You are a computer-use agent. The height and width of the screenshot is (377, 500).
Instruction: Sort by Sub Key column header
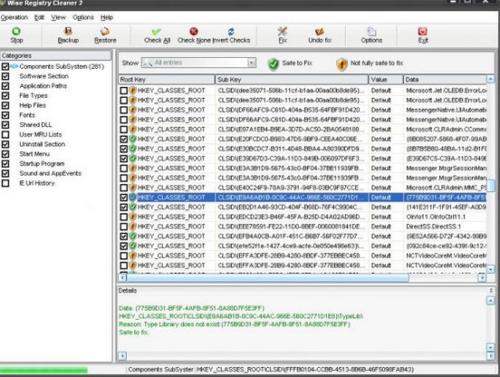click(x=292, y=79)
